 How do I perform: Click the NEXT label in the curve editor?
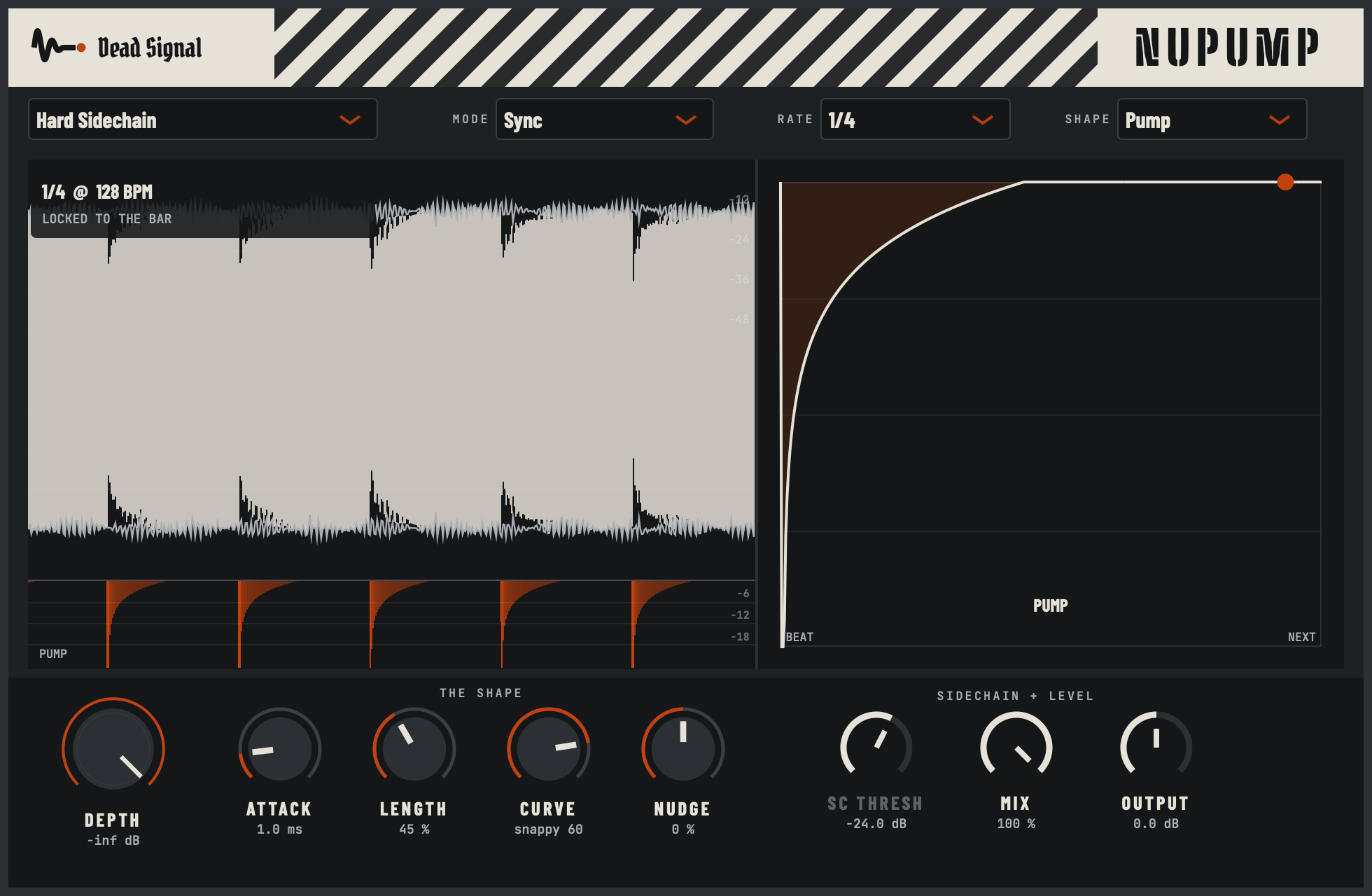pos(1301,637)
